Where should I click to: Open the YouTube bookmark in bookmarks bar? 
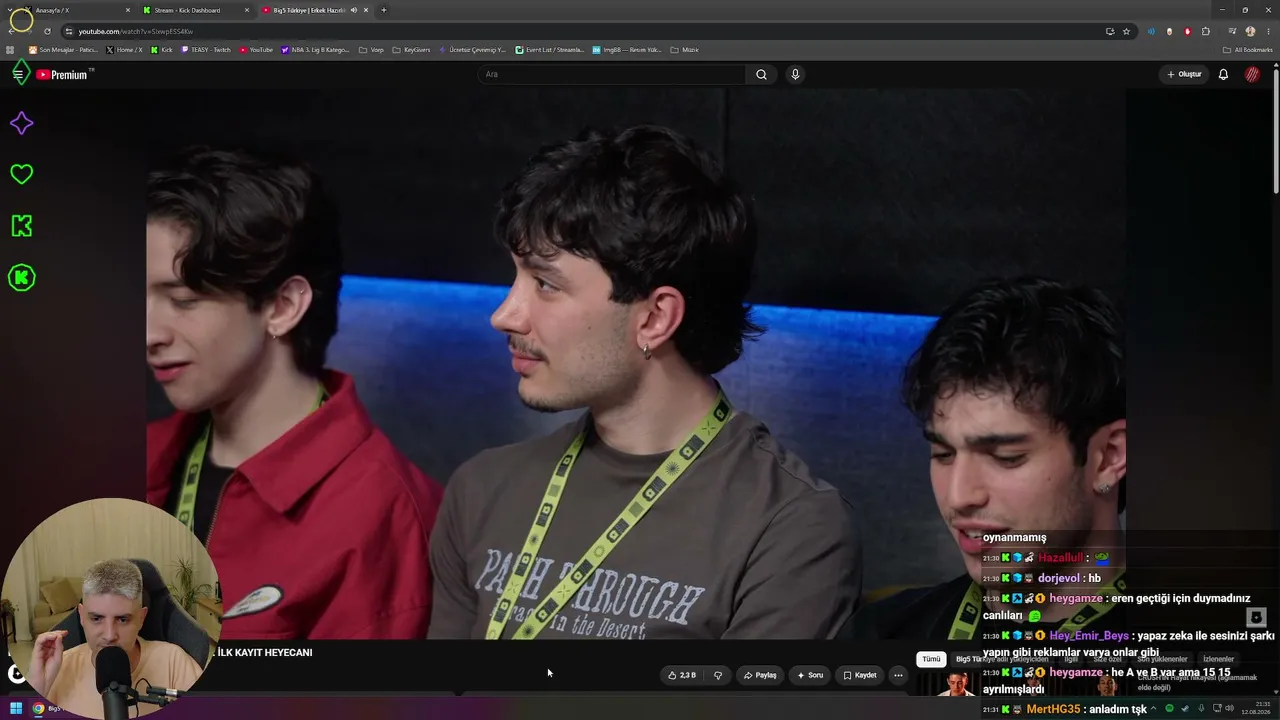coord(256,50)
